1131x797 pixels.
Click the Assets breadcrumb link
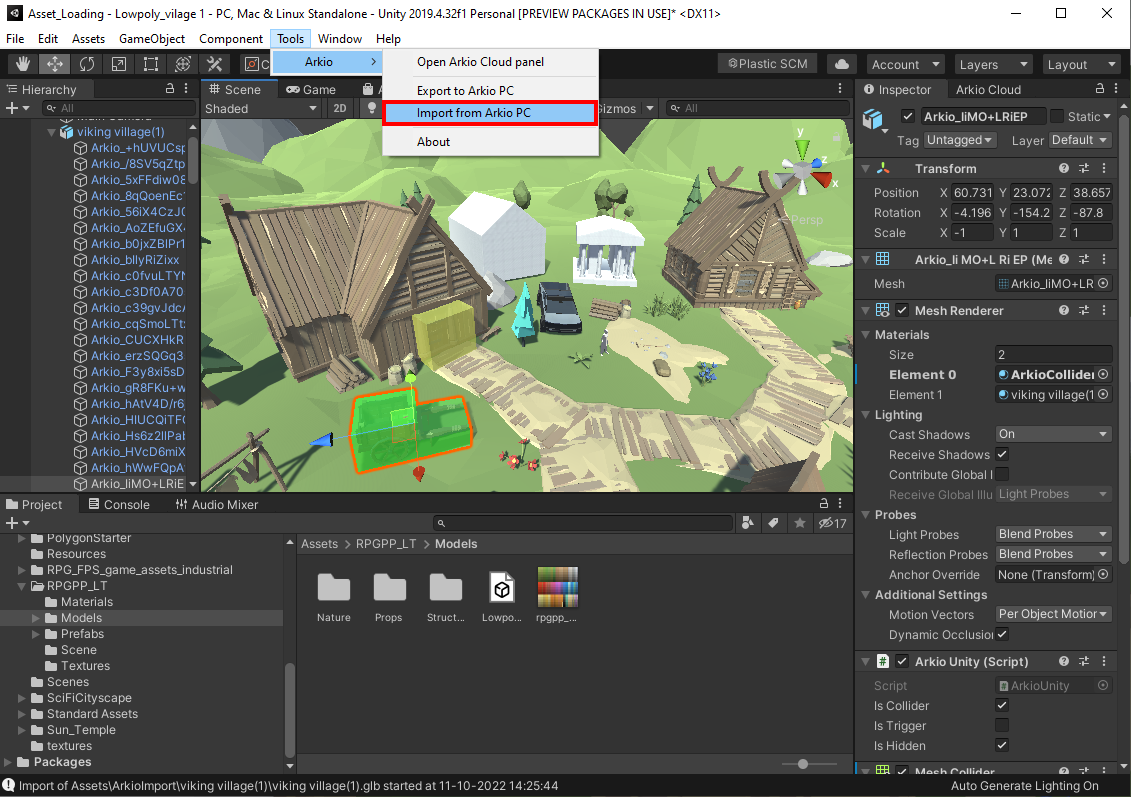click(320, 544)
